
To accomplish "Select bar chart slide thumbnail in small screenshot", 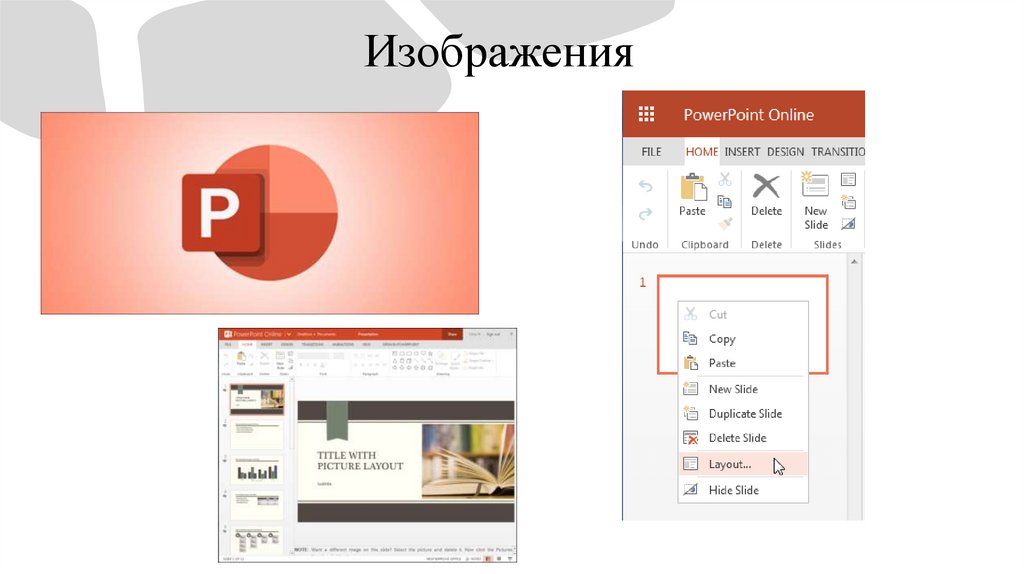I will point(257,470).
